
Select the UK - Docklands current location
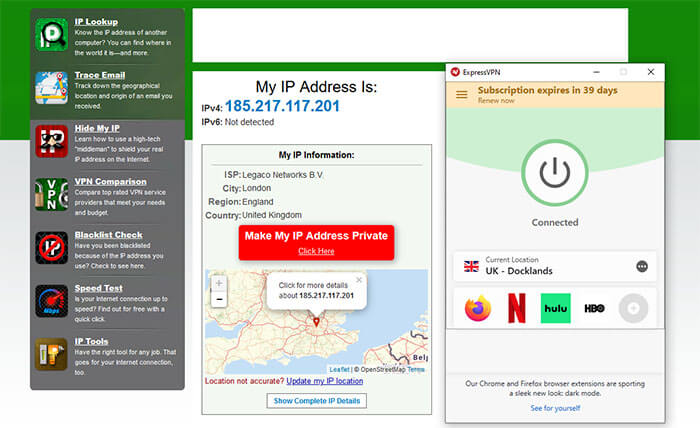coord(555,266)
